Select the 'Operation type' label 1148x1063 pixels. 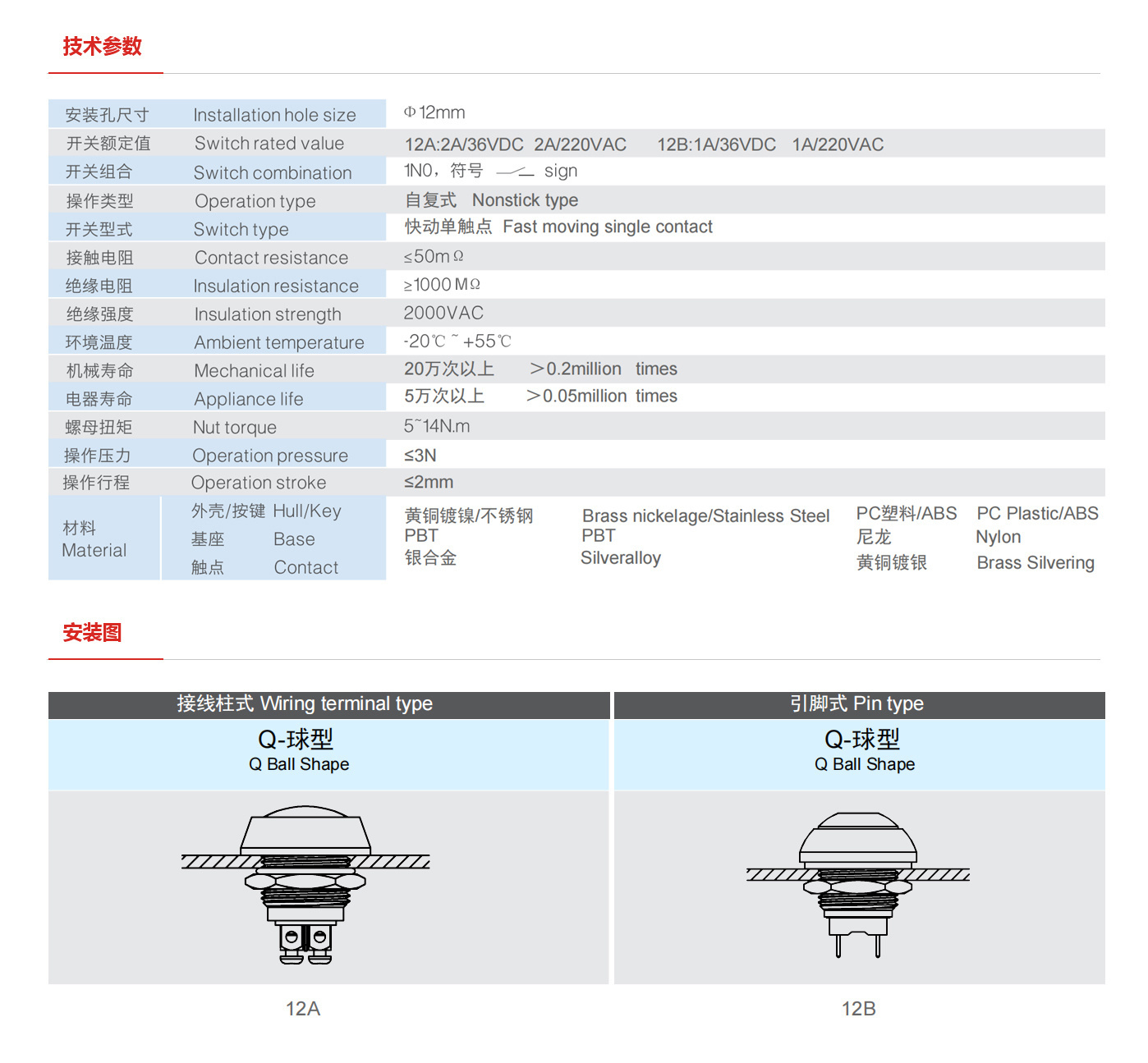pyautogui.click(x=255, y=201)
